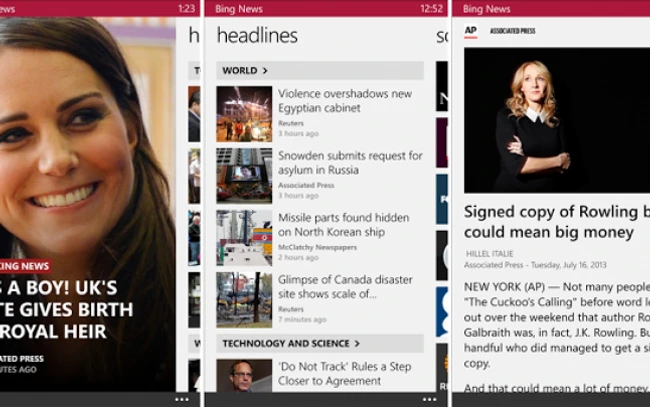Open the 'Do Not Track' article thumbnail

pyautogui.click(x=244, y=375)
